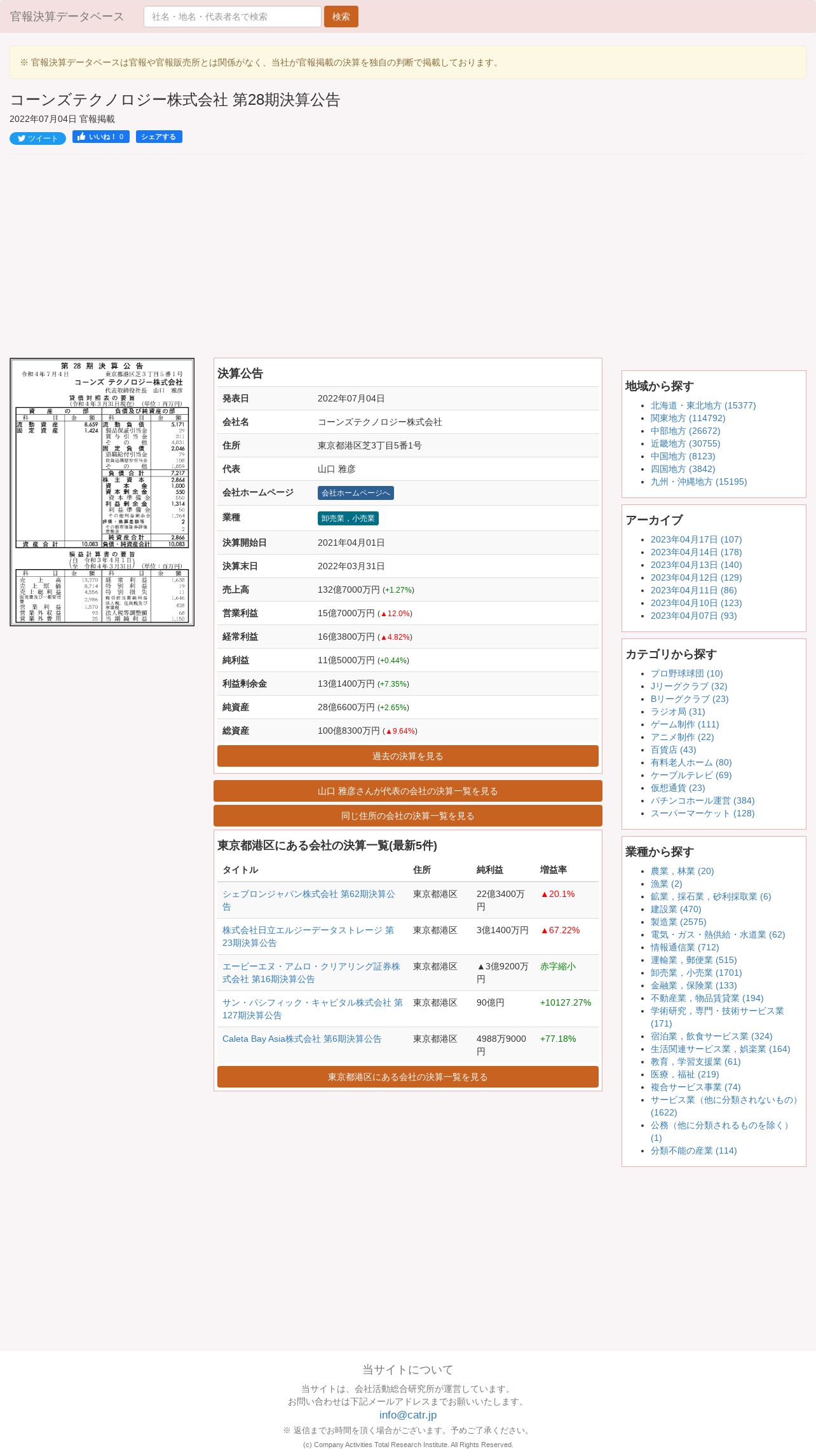
Task: Open サン・パシフィック・キャピタル 第127期決算公告
Action: [x=313, y=1009]
